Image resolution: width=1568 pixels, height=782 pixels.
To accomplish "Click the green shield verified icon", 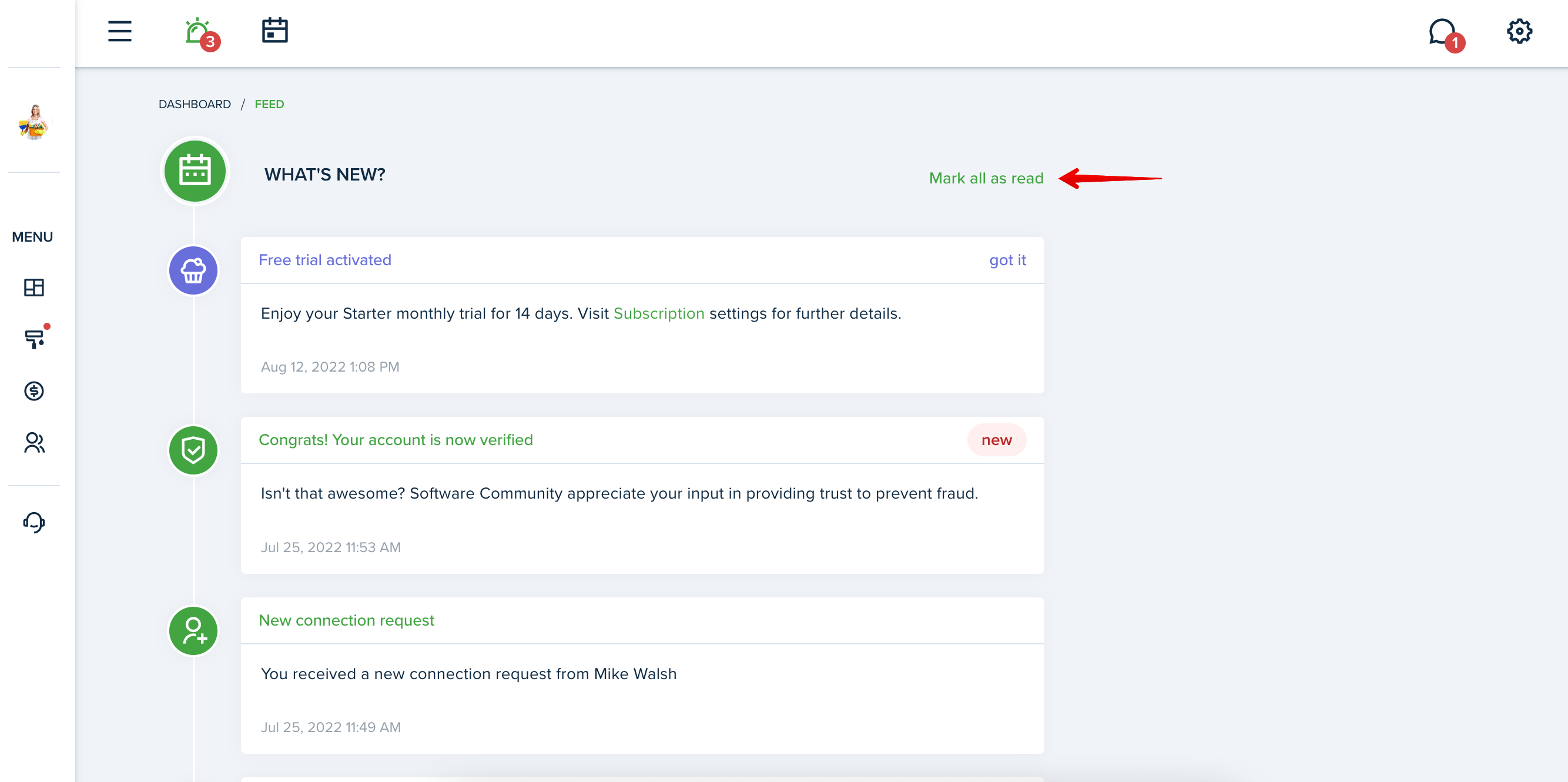I will point(193,450).
